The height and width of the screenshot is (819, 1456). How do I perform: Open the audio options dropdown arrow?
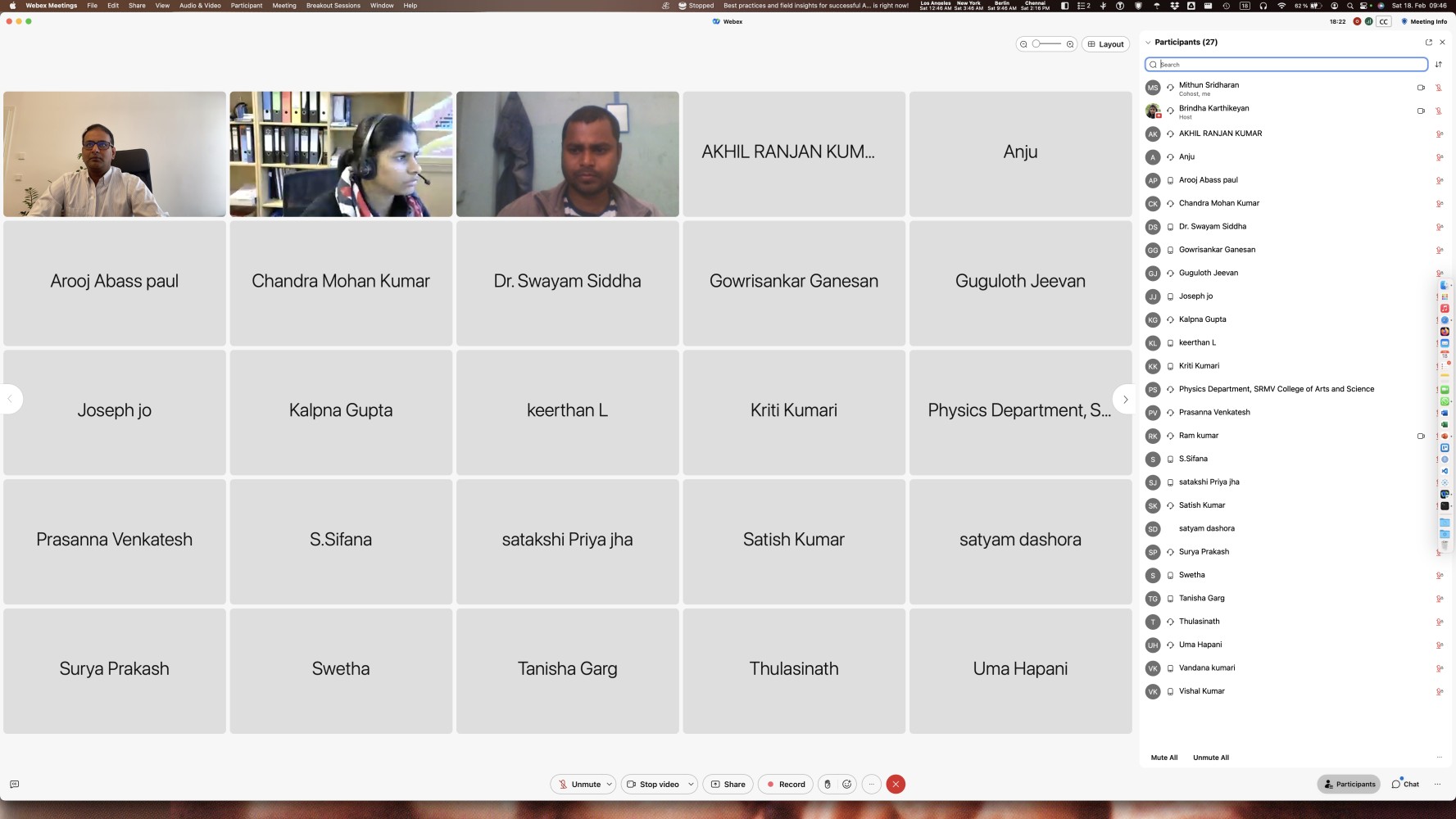[x=610, y=785]
